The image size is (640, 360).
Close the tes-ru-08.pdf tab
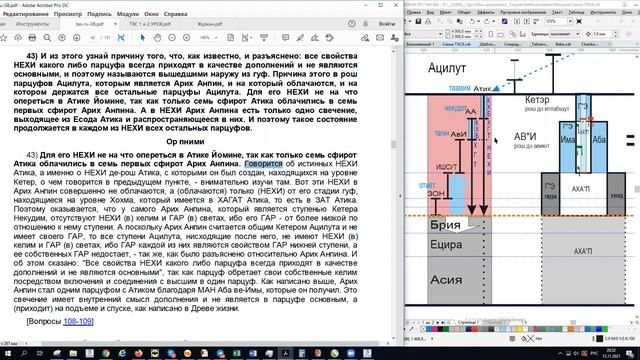pyautogui.click(x=115, y=24)
